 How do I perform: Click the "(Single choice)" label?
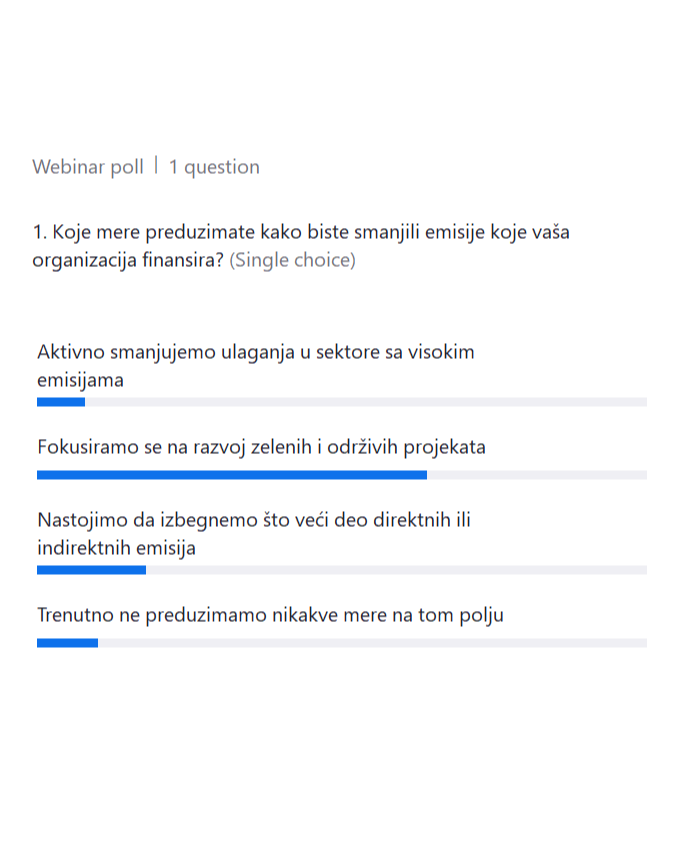(293, 261)
